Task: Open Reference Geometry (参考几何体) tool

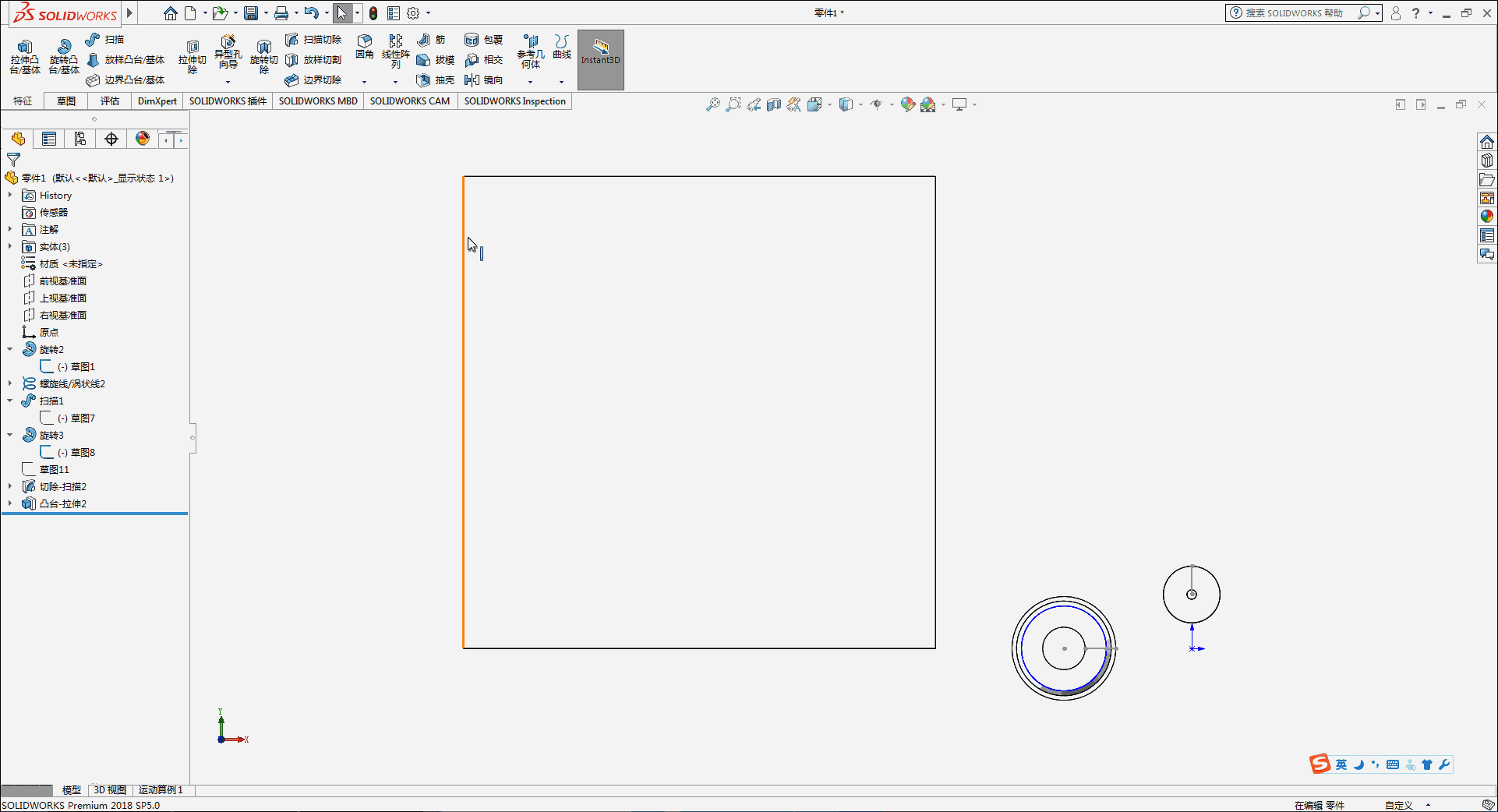Action: click(531, 51)
